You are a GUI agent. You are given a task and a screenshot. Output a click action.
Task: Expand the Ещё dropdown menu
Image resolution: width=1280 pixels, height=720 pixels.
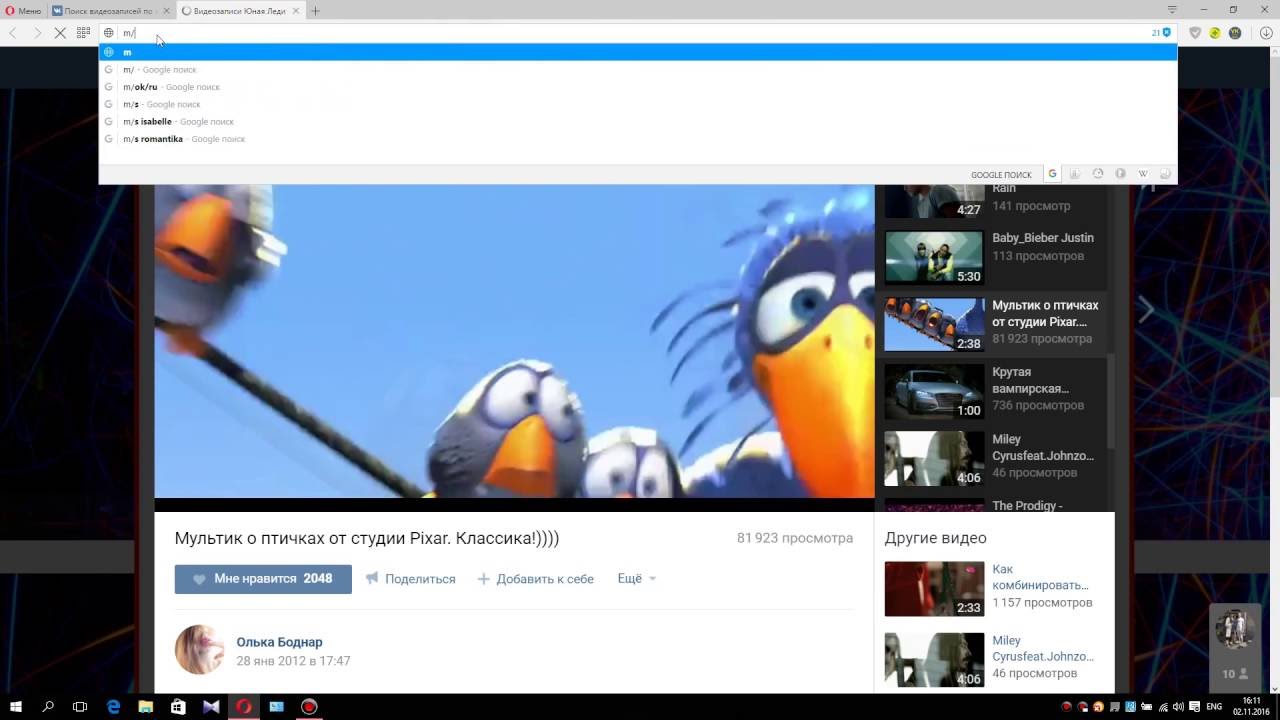(x=637, y=579)
